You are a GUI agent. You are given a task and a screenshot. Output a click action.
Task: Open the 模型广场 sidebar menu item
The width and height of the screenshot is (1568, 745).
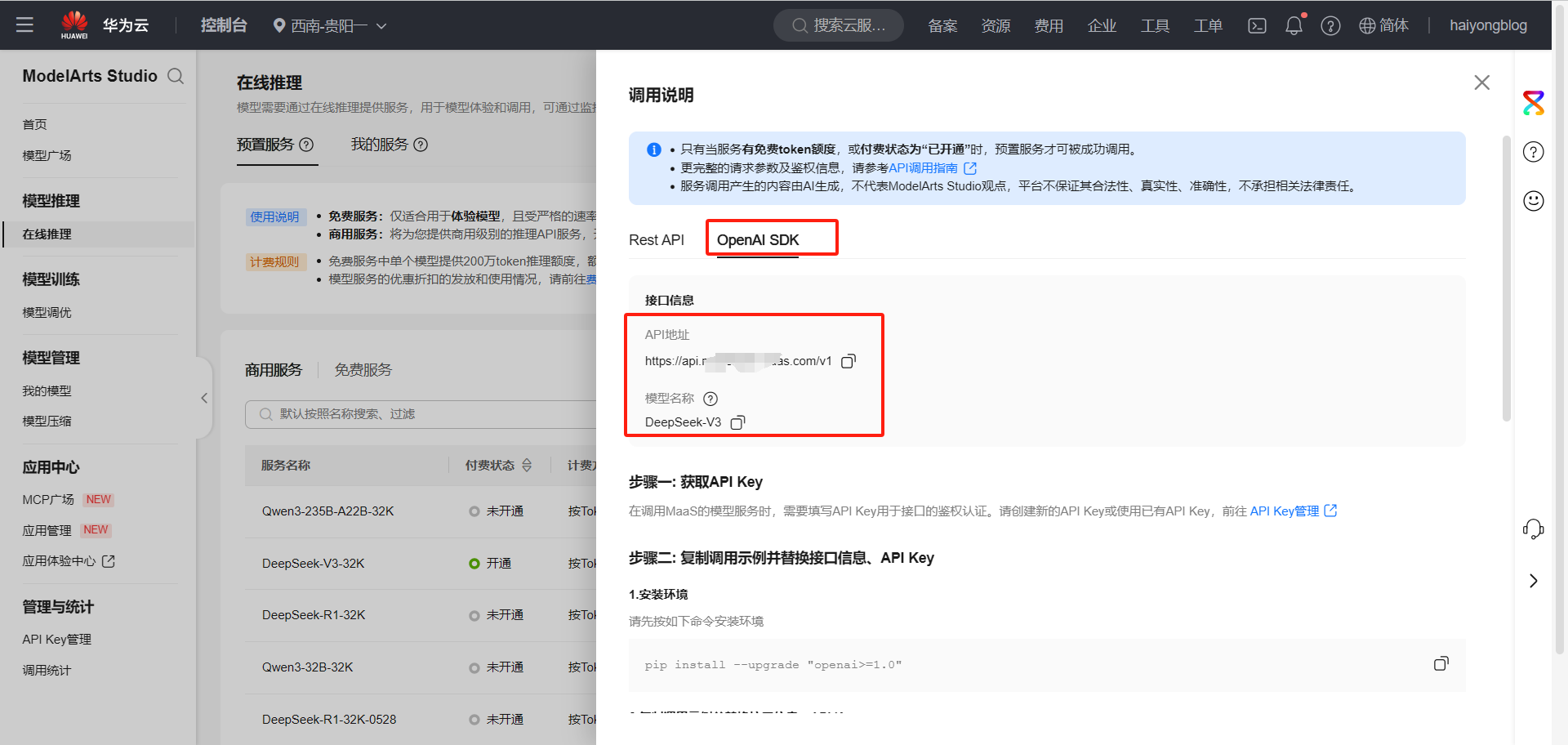point(47,154)
